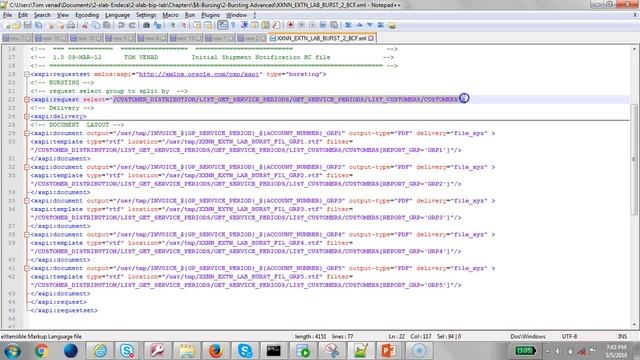Cut selection using the scissors icon

coord(85,25)
